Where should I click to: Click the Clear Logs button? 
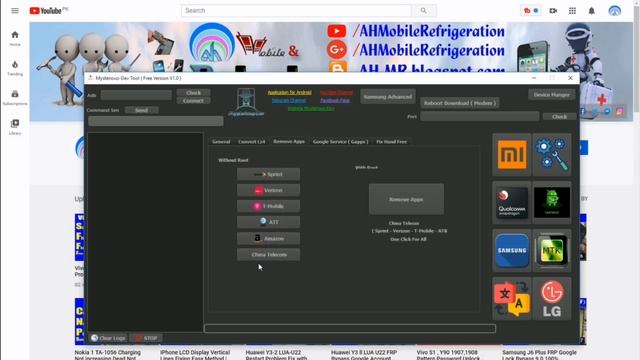click(x=108, y=338)
